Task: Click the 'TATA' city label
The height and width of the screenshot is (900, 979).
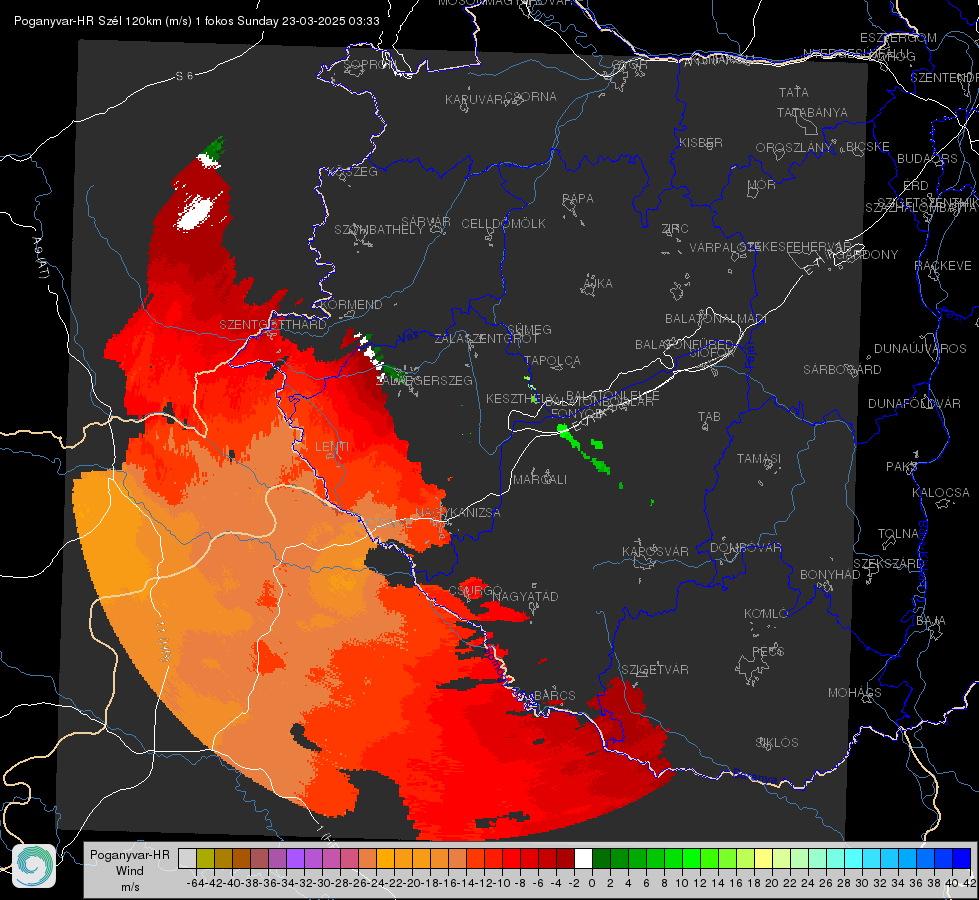Action: pyautogui.click(x=794, y=92)
